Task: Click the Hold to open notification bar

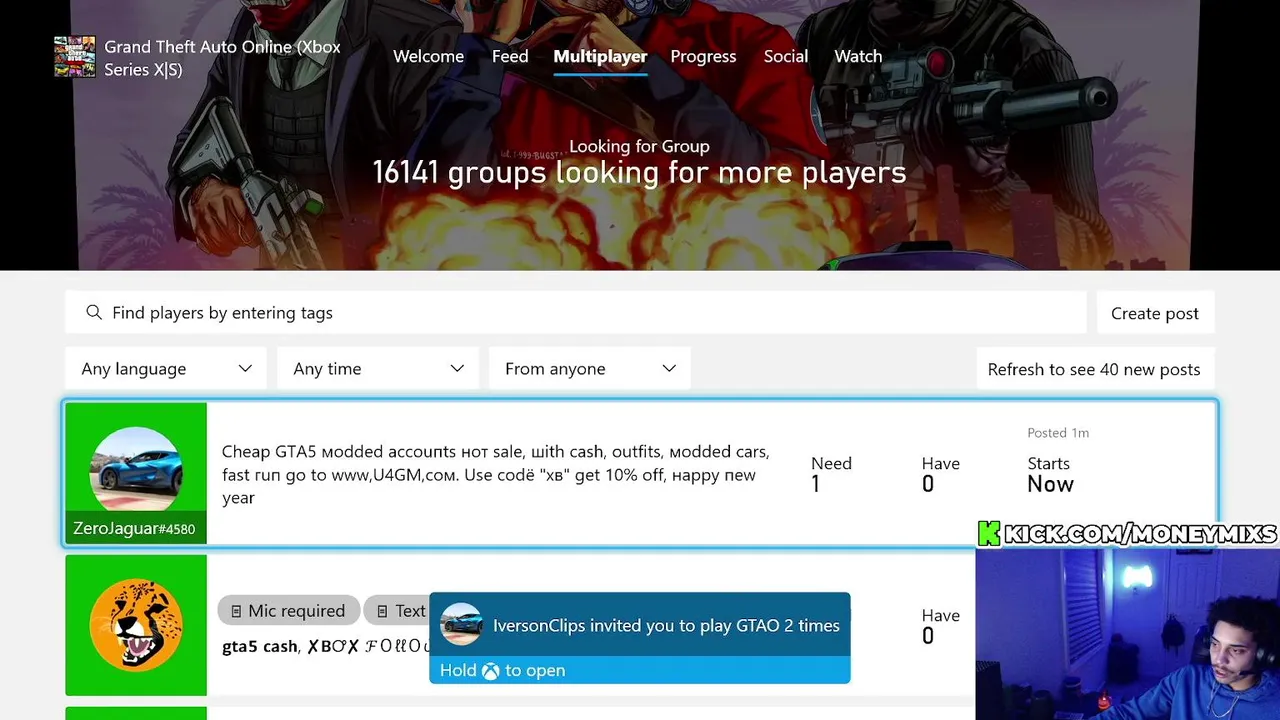Action: pyautogui.click(x=640, y=670)
